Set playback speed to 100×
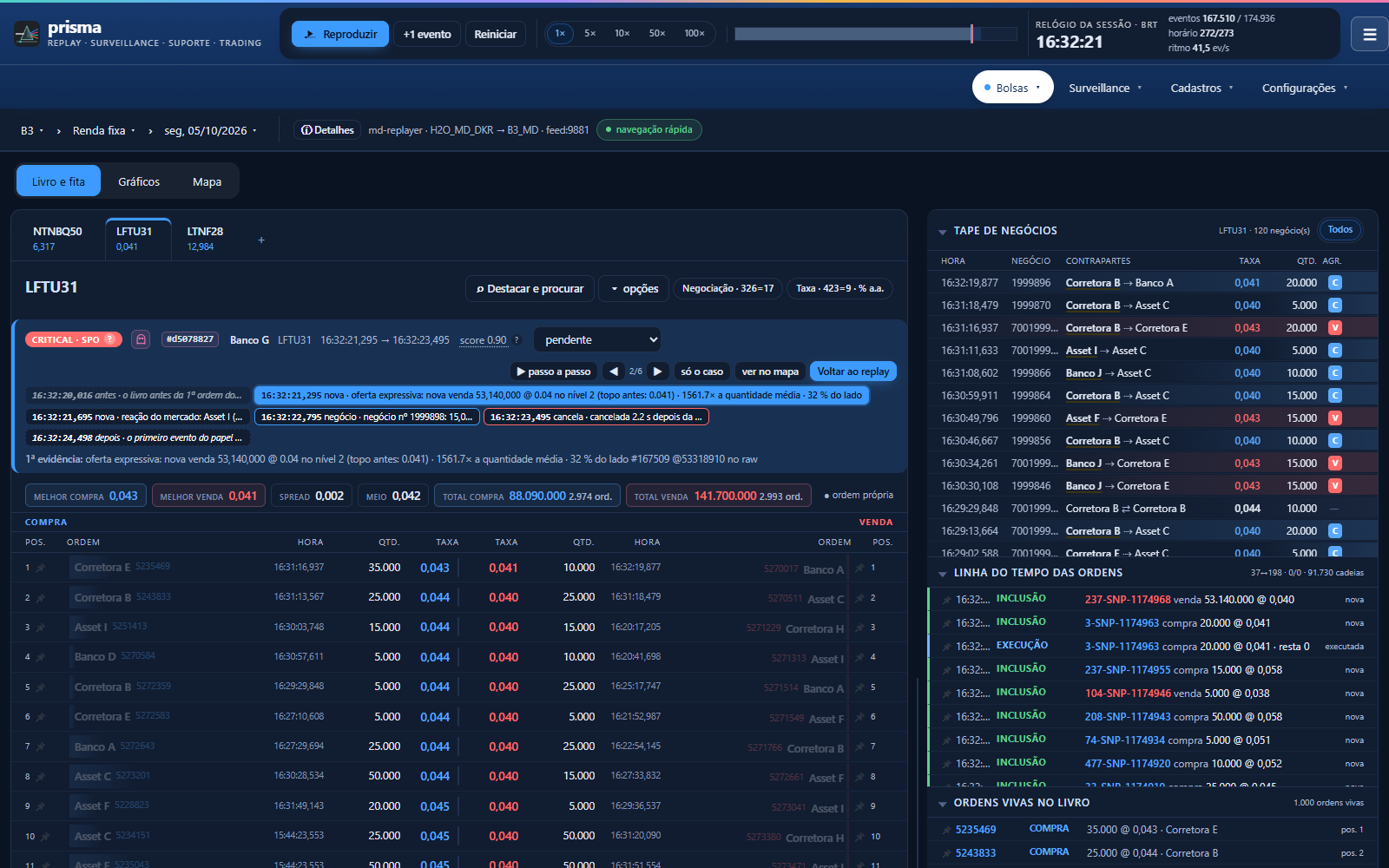 point(694,34)
